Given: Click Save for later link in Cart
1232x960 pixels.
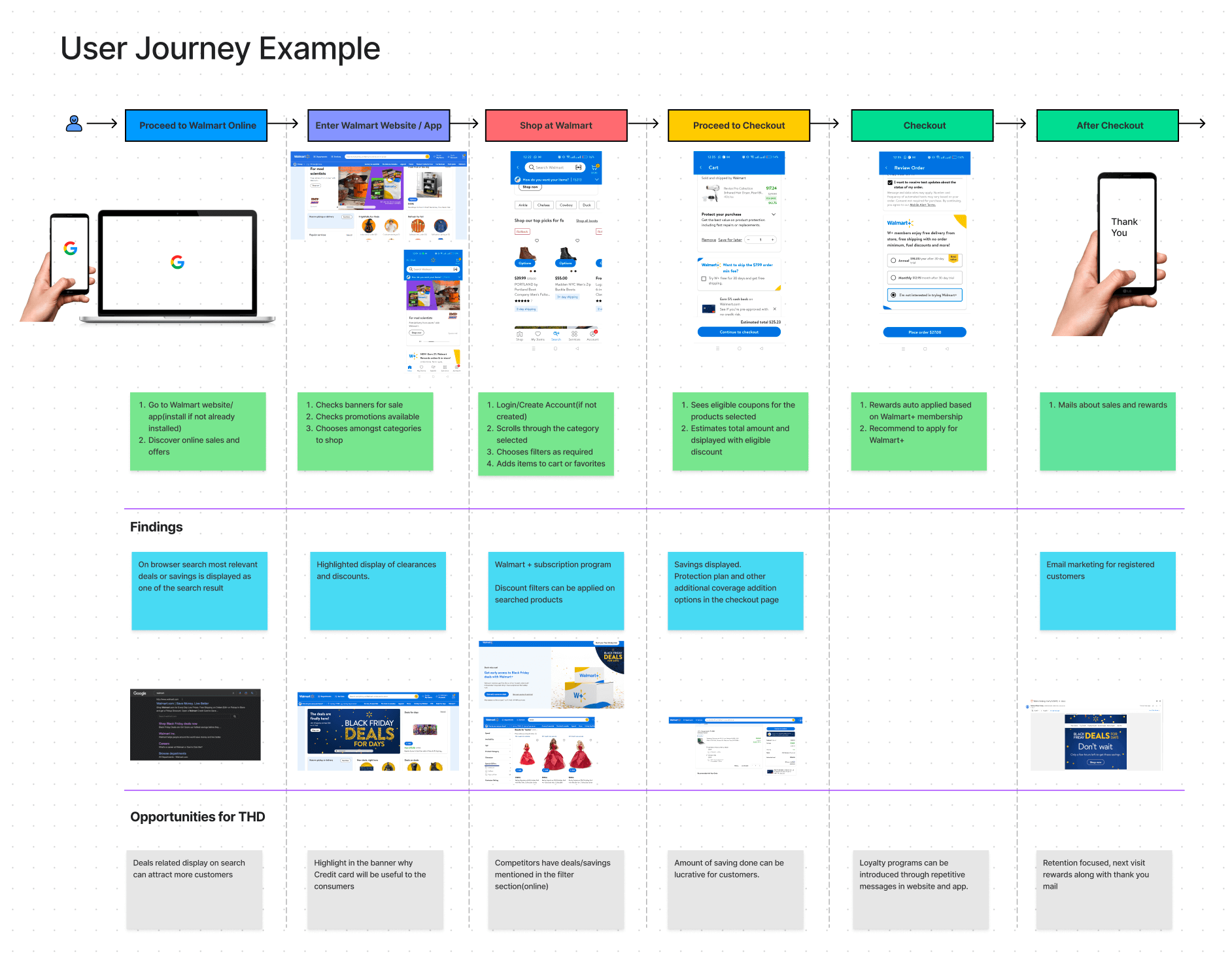Looking at the screenshot, I should pyautogui.click(x=730, y=240).
